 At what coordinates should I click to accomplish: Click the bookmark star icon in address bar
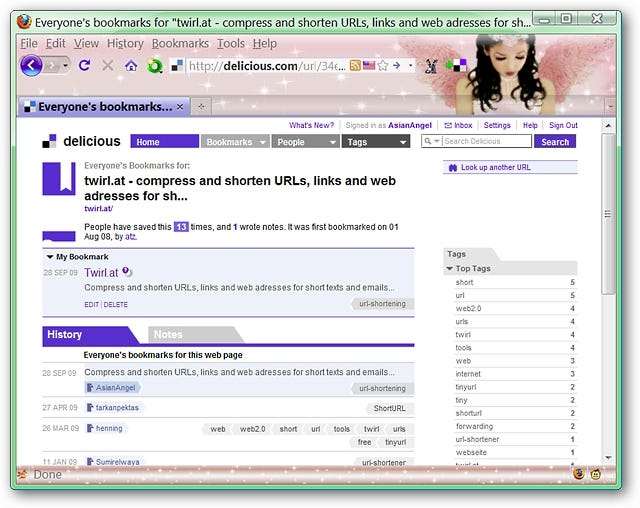tap(381, 66)
